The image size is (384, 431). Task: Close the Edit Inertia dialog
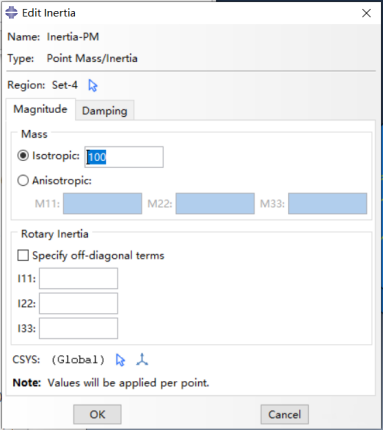366,13
